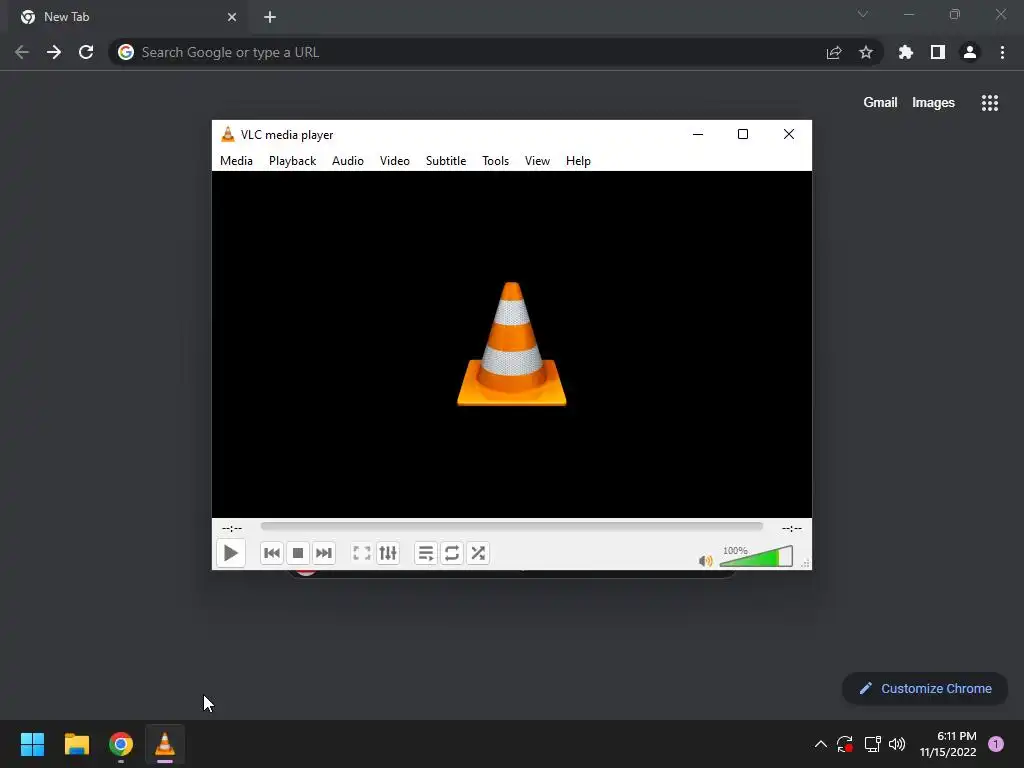The width and height of the screenshot is (1024, 768).
Task: Open network tray icon
Action: [x=872, y=744]
